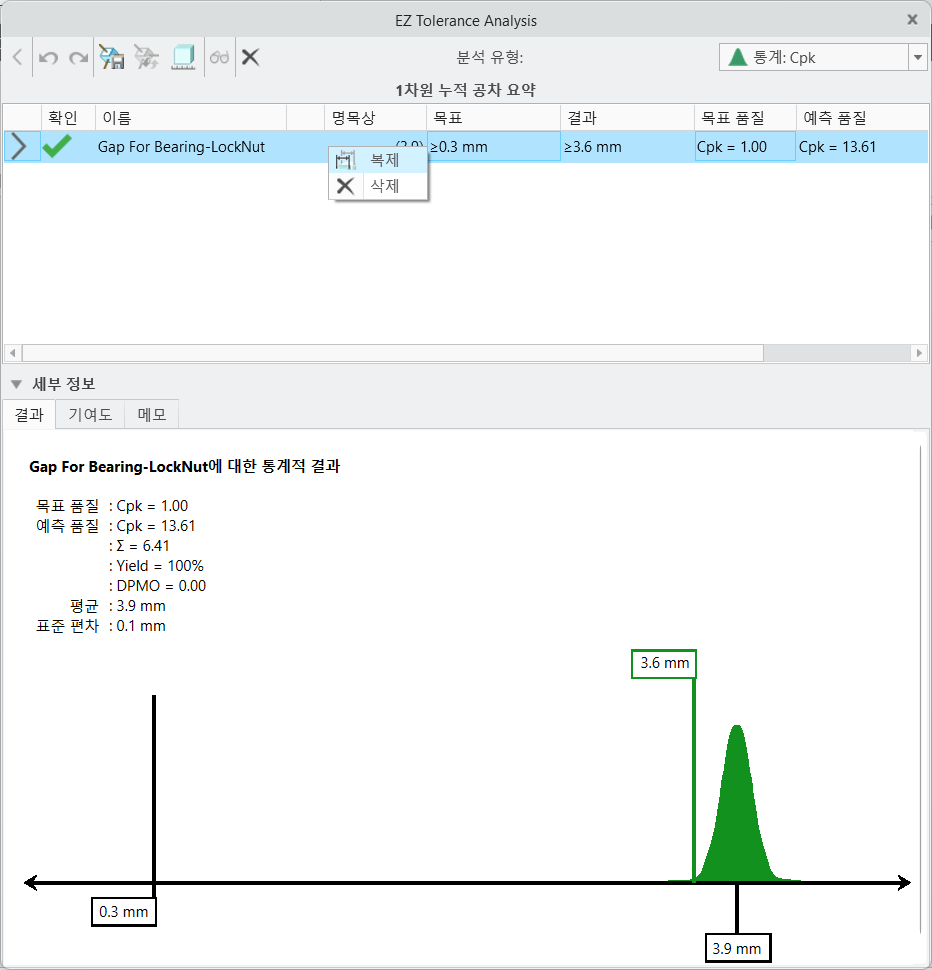Screen dimensions: 932x970
Task: Click the greyed regenerate icon in toolbar
Action: click(147, 58)
